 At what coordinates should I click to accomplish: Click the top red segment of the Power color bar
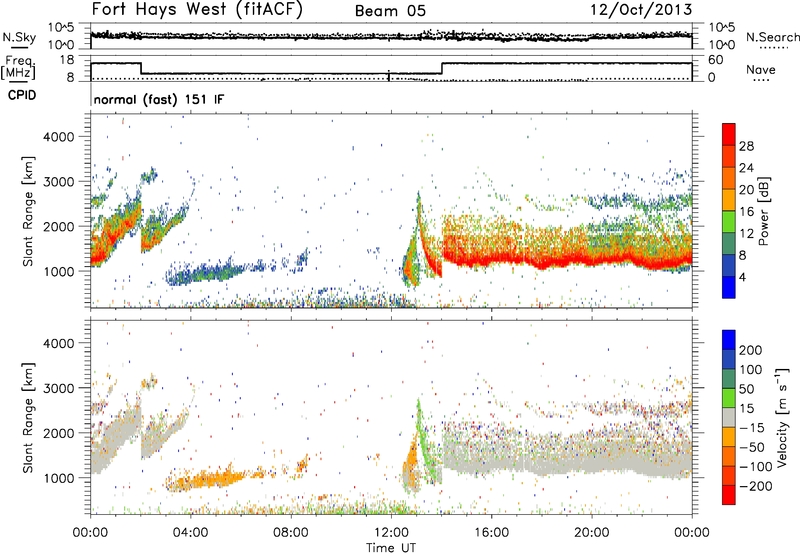click(729, 135)
